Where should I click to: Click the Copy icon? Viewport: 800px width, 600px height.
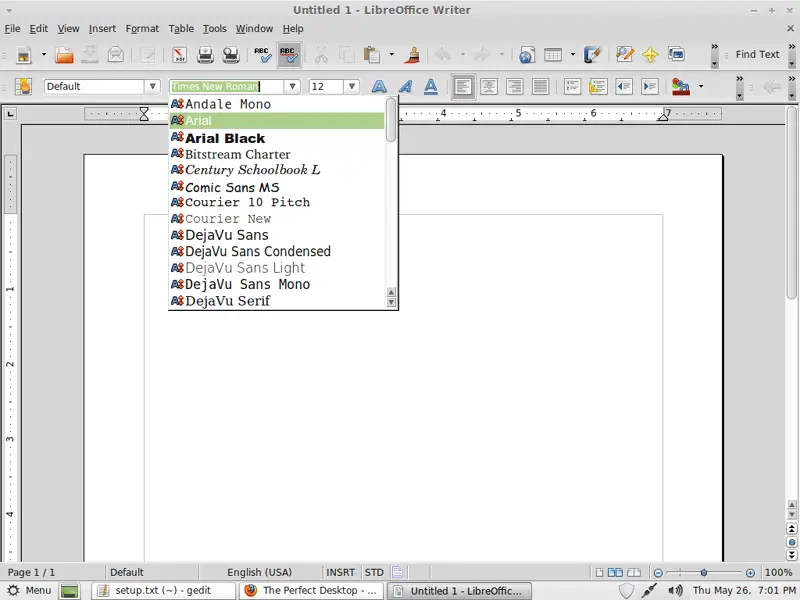click(346, 55)
